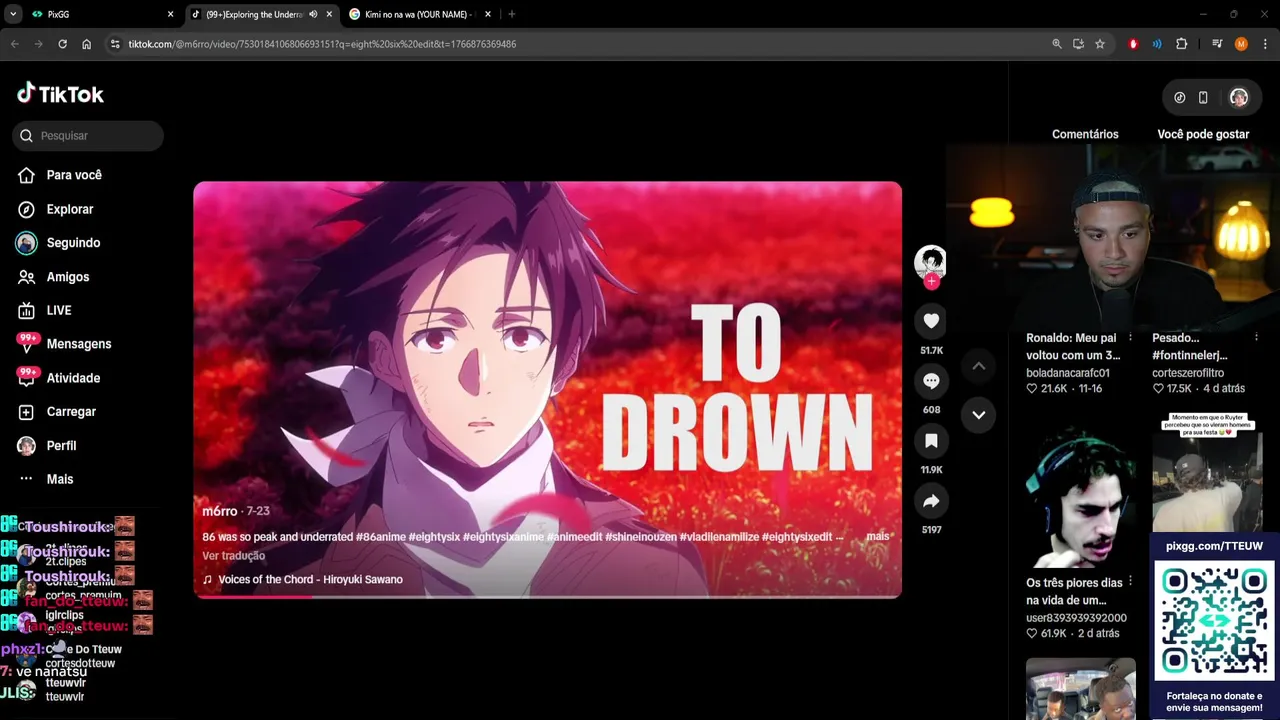Click the #86anime hashtag
This screenshot has width=1280, height=720.
[x=381, y=537]
